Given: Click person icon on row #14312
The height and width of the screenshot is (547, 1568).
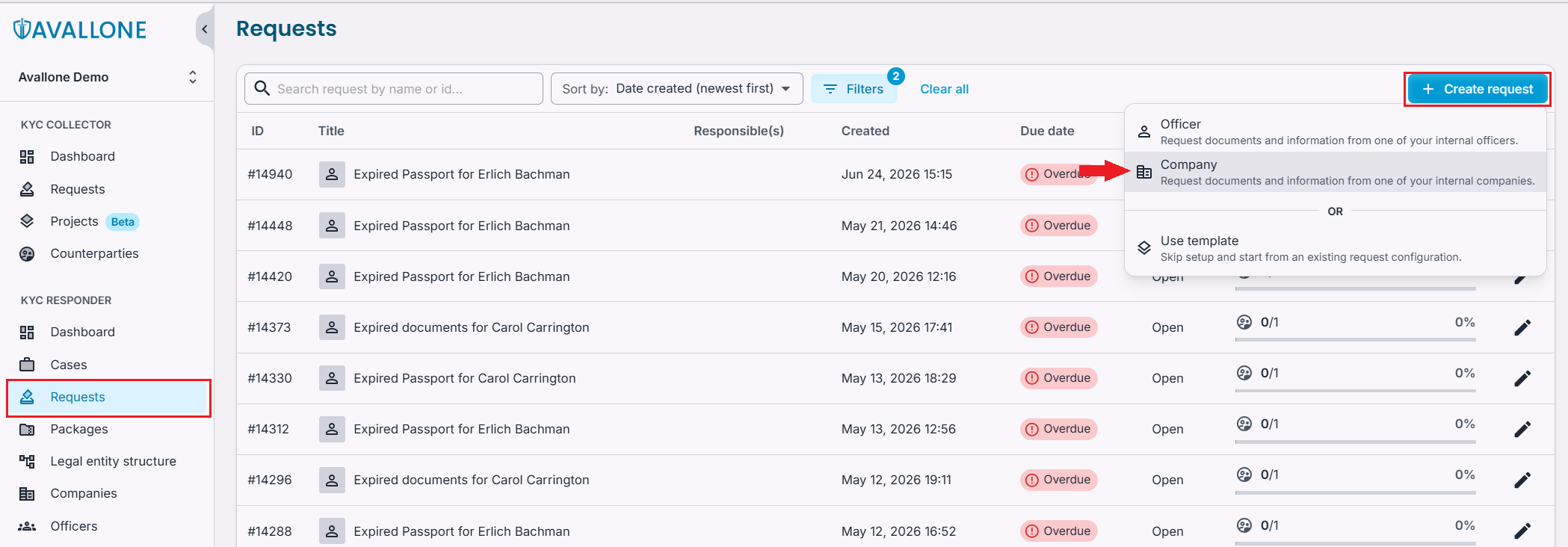Looking at the screenshot, I should pos(332,429).
